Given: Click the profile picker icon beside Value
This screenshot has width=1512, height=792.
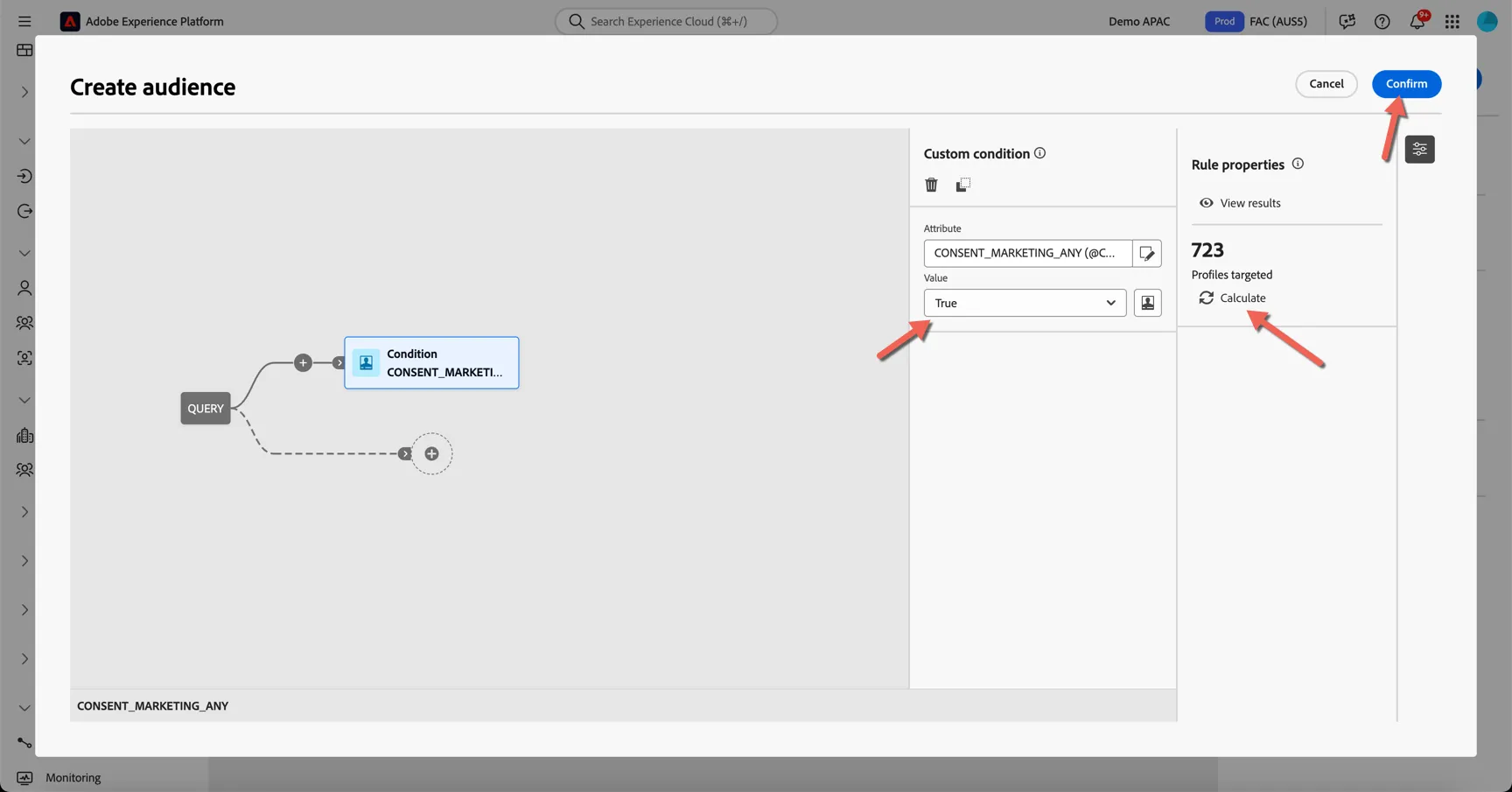Looking at the screenshot, I should coord(1147,303).
